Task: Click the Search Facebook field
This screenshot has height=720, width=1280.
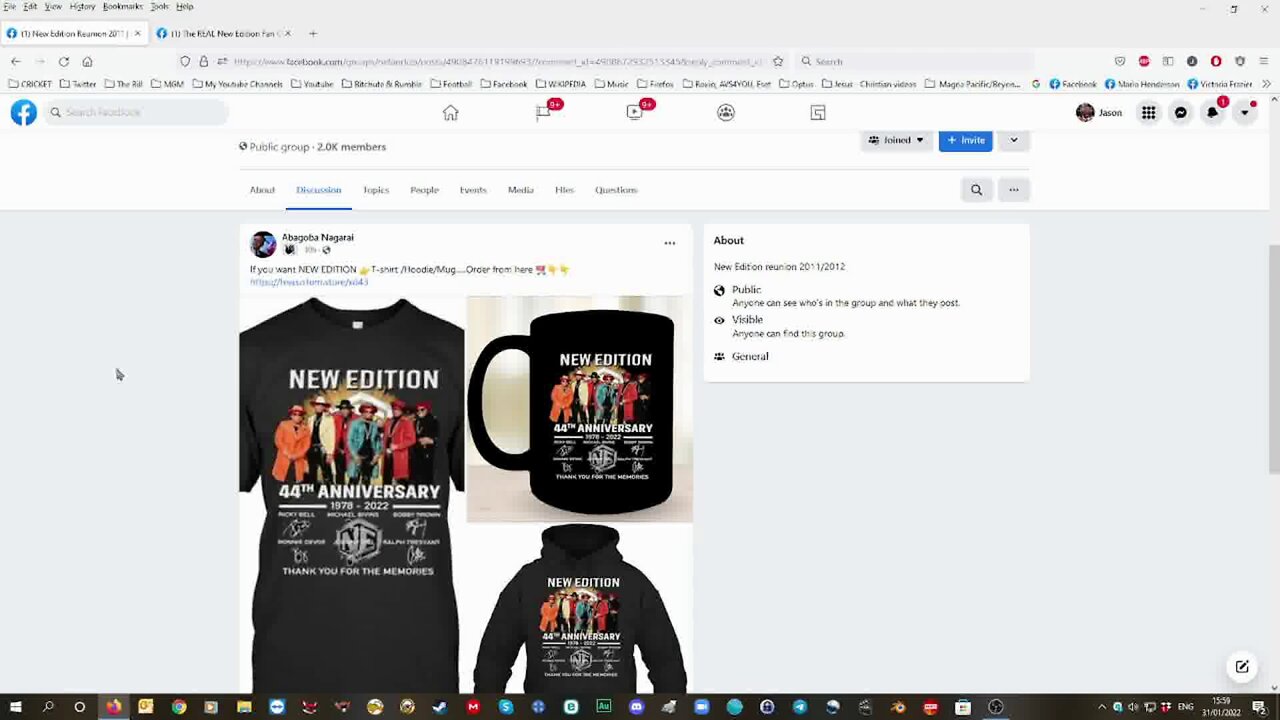Action: pyautogui.click(x=135, y=113)
